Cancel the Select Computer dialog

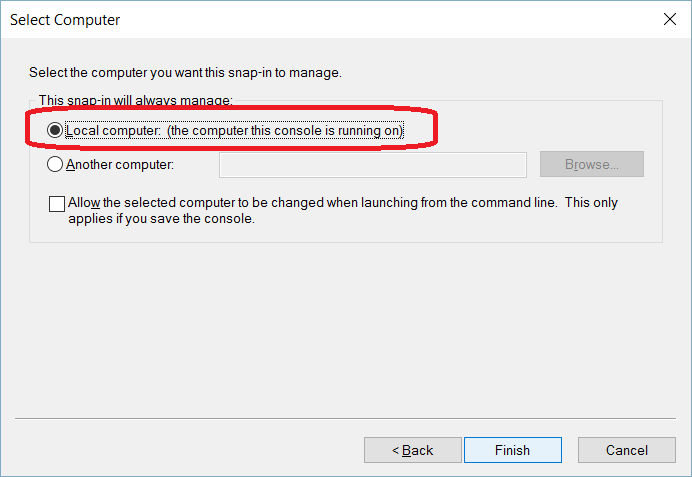pos(627,450)
